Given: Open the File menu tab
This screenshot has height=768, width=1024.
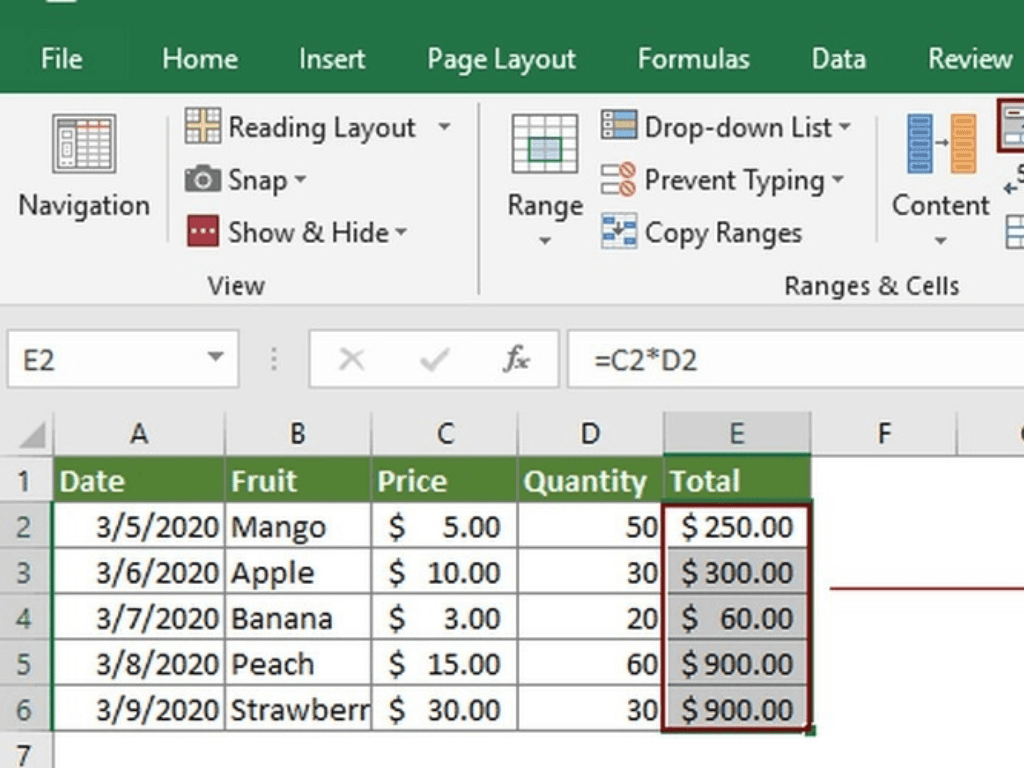Looking at the screenshot, I should click(x=61, y=59).
